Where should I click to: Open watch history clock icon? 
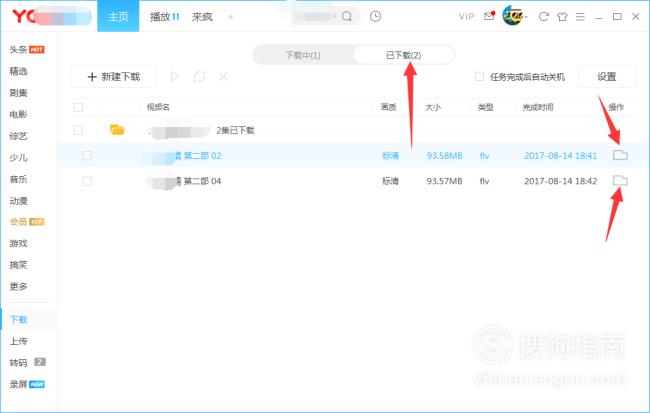click(x=375, y=16)
